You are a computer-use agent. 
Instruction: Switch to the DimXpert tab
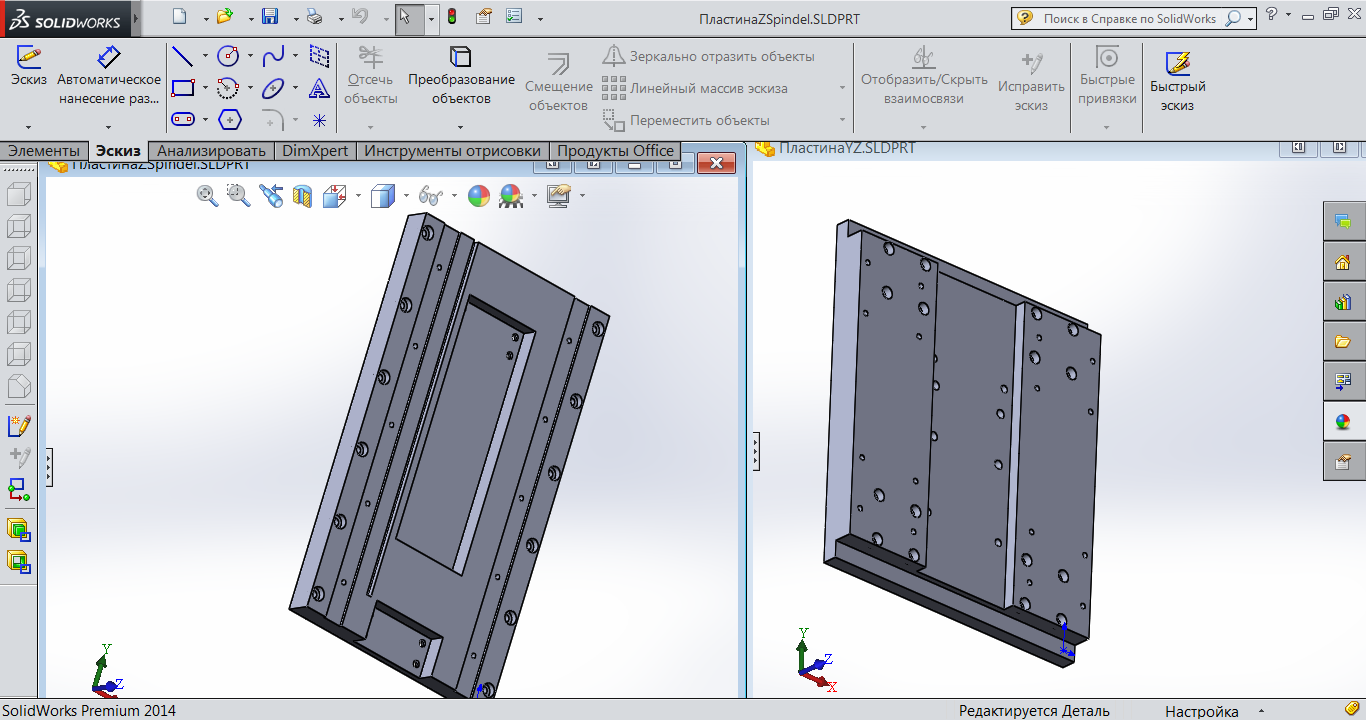(315, 151)
